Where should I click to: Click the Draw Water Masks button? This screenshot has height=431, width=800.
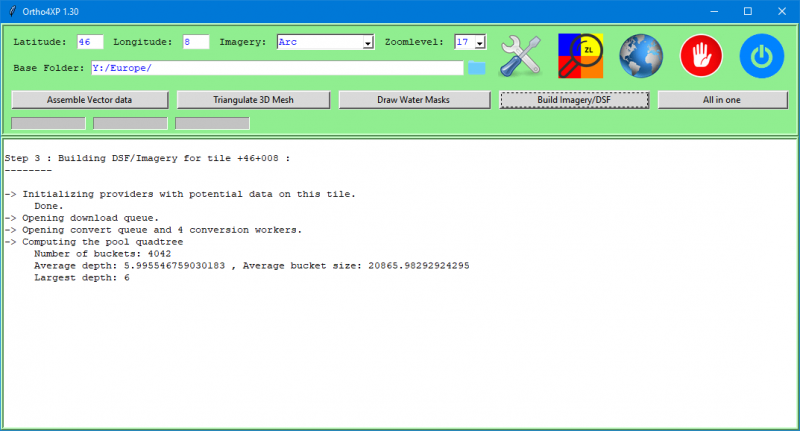(x=414, y=100)
